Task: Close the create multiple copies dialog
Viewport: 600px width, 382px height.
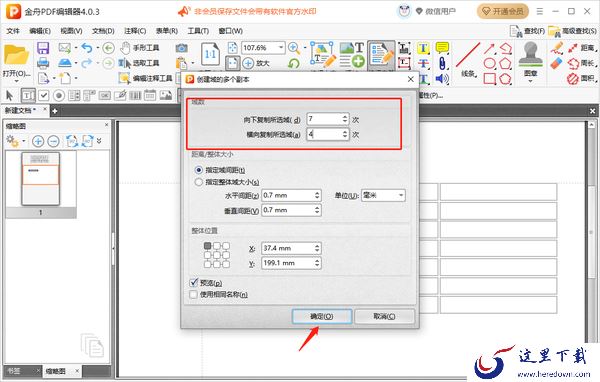Action: coord(411,79)
